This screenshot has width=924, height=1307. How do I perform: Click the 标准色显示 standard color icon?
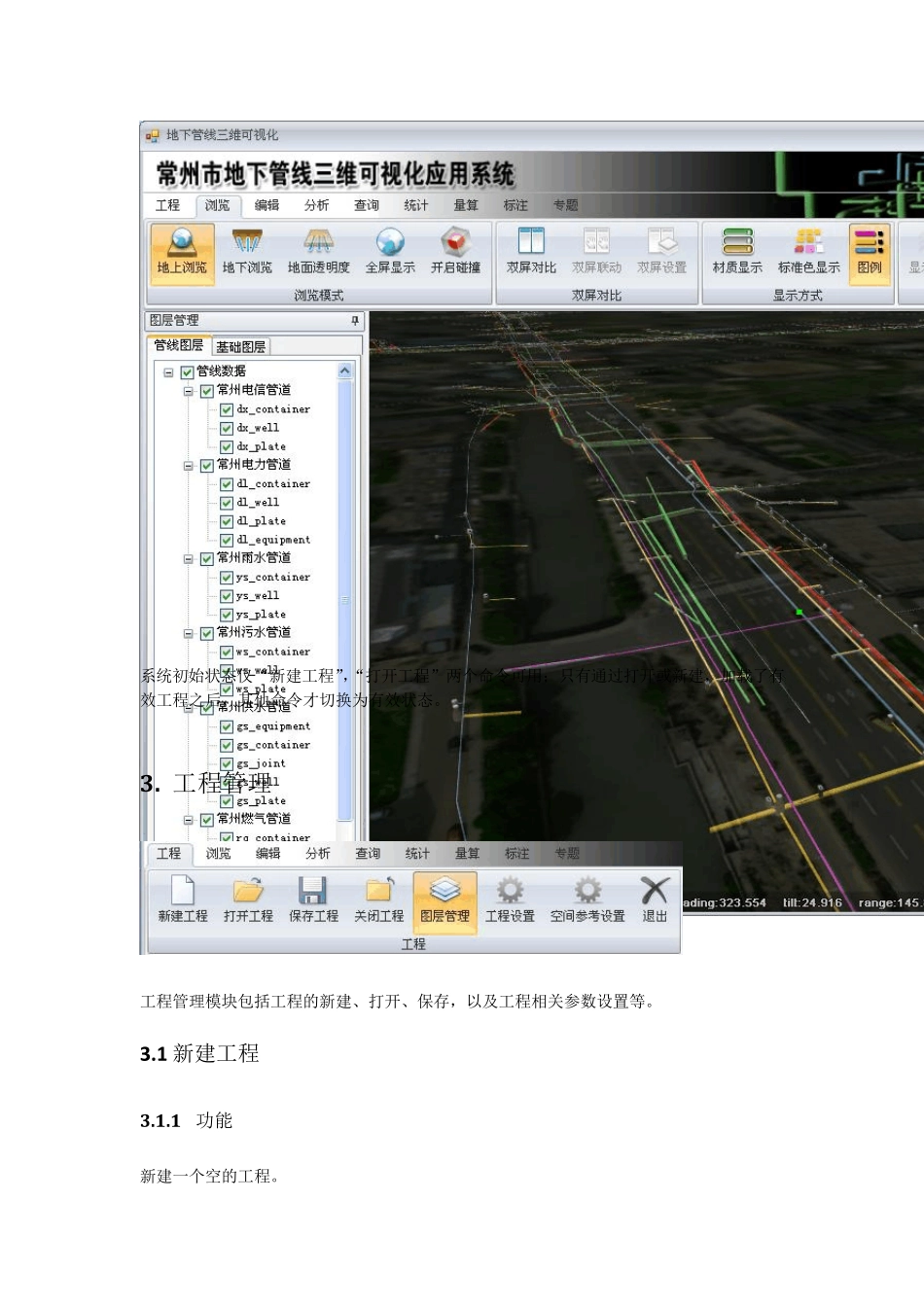click(808, 250)
